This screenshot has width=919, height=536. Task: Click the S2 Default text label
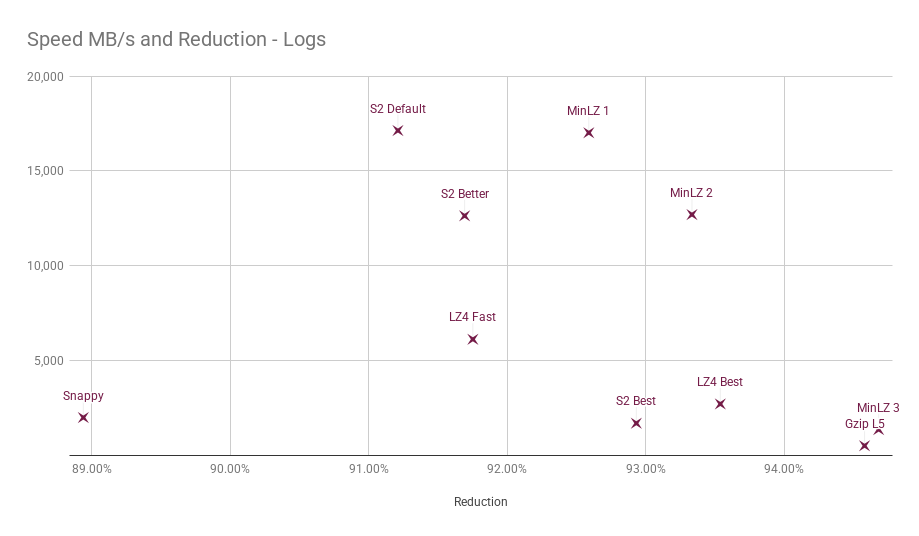[398, 109]
